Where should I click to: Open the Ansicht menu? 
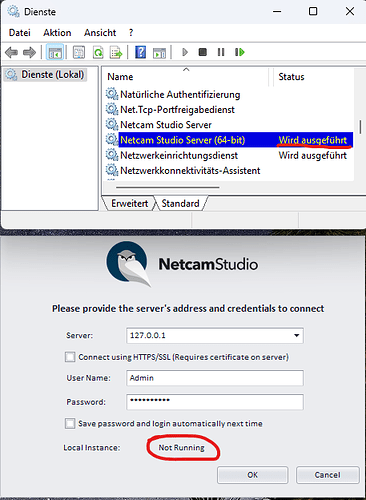click(x=100, y=33)
